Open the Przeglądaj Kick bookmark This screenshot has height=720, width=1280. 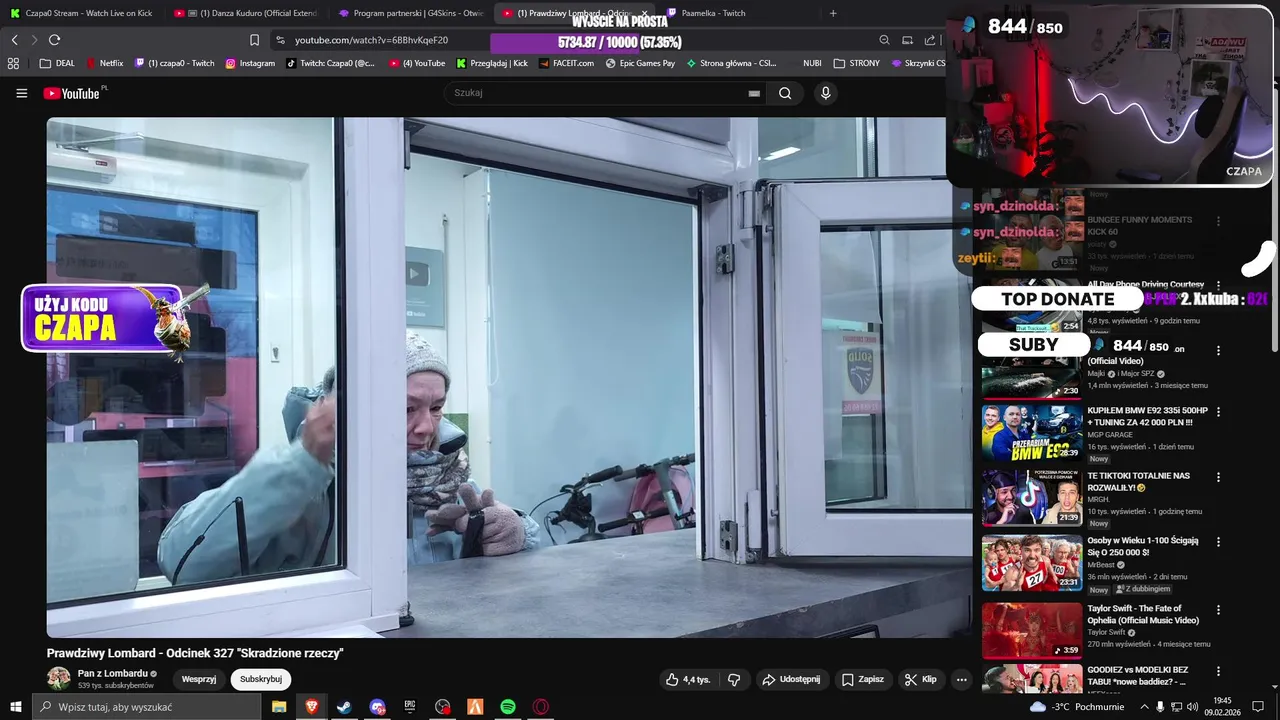click(492, 63)
